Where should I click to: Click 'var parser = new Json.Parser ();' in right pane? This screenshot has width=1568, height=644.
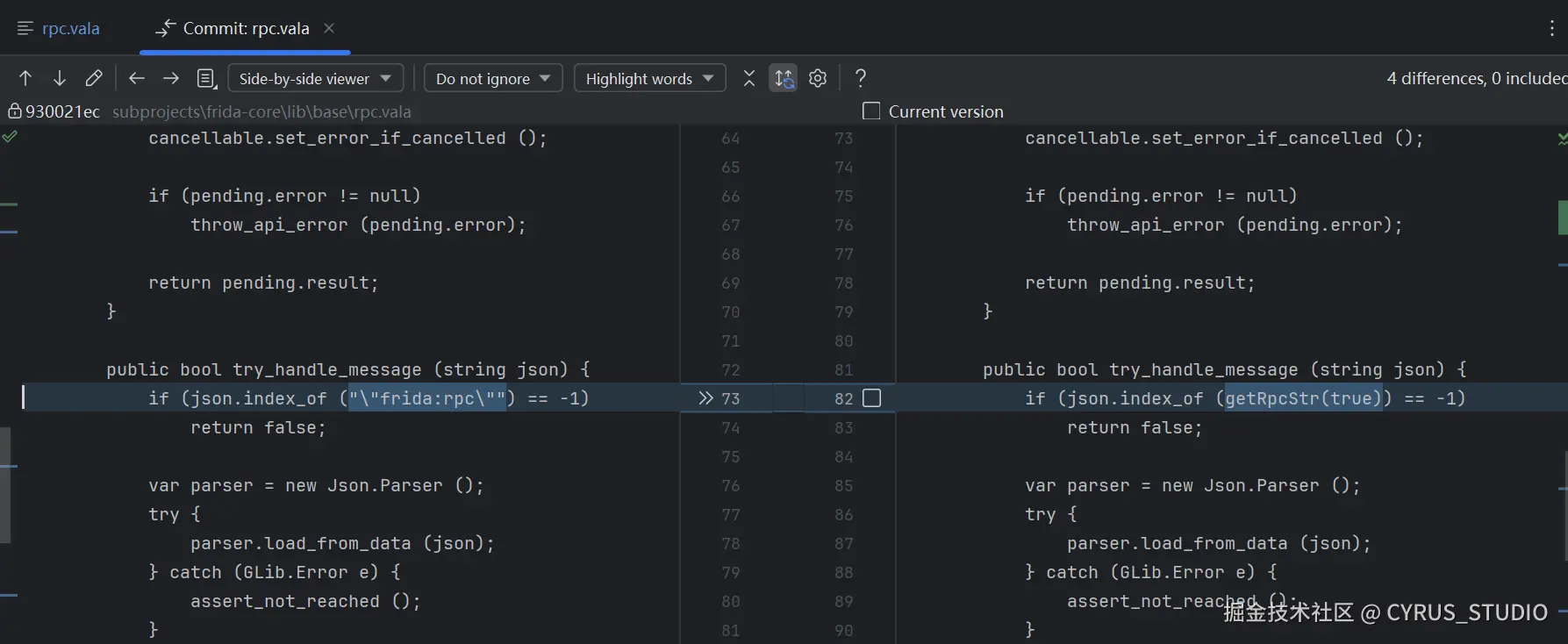[1192, 485]
